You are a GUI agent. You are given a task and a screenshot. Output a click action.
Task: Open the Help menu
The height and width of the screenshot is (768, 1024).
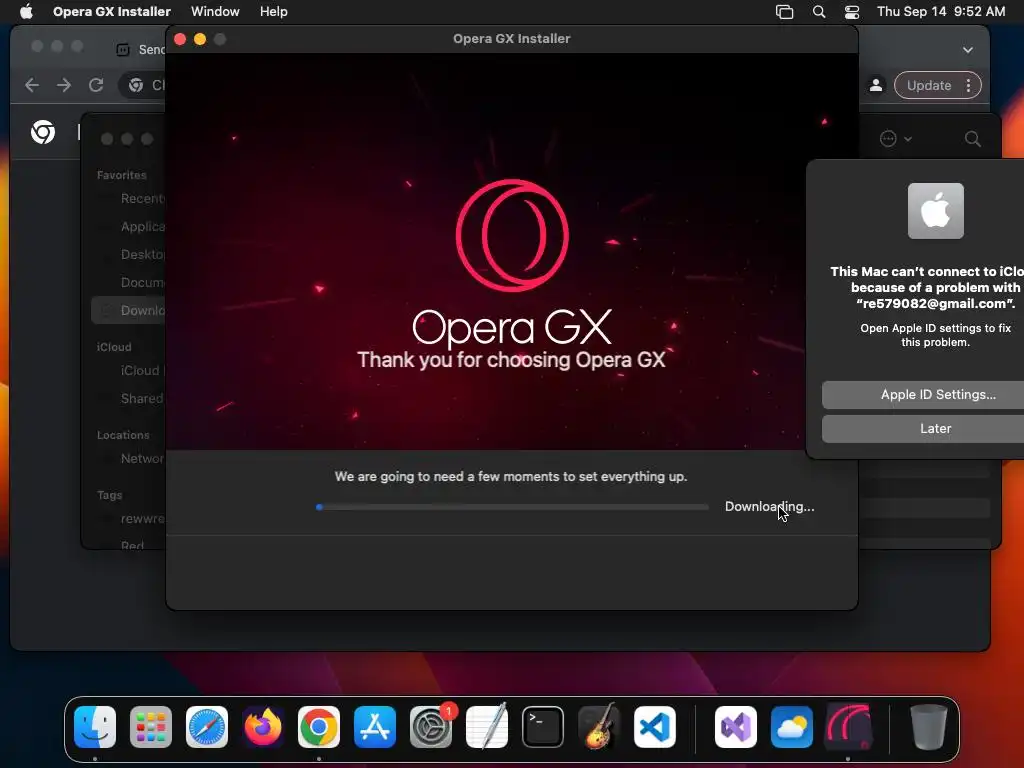273,11
